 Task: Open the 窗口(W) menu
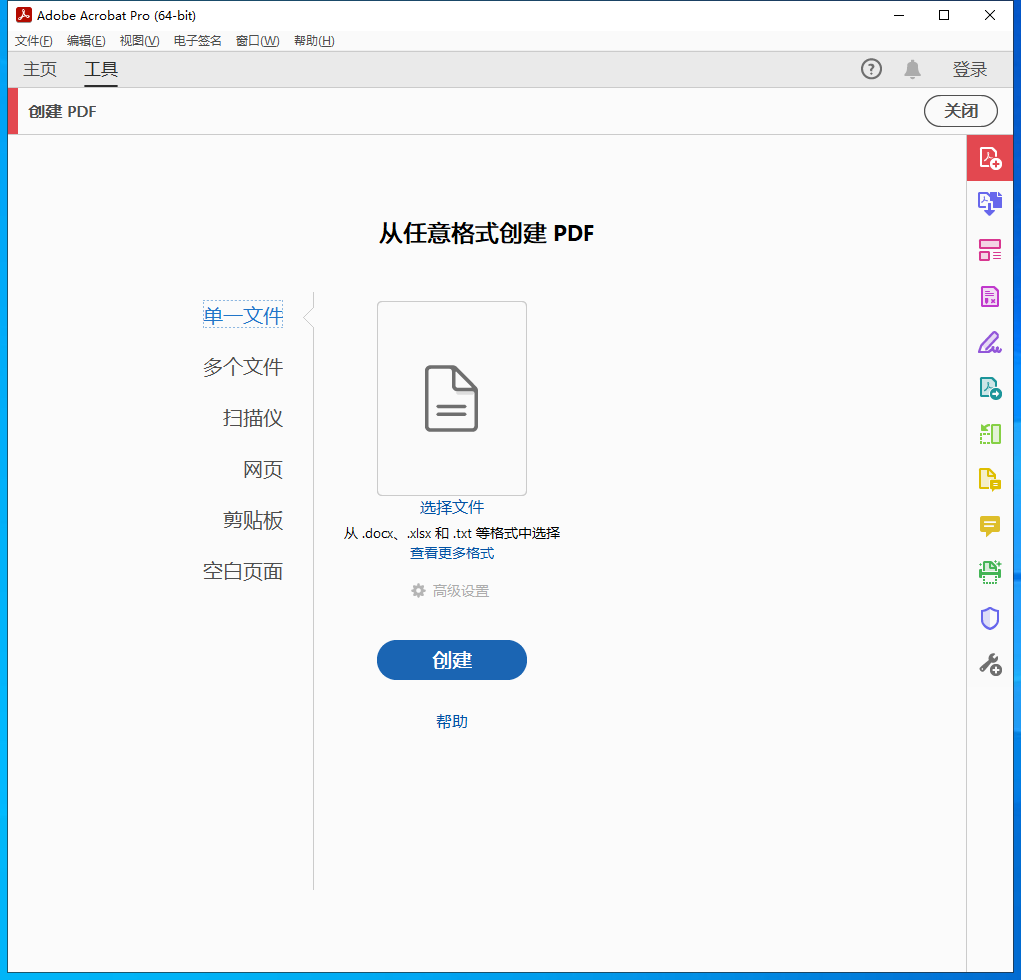point(257,41)
